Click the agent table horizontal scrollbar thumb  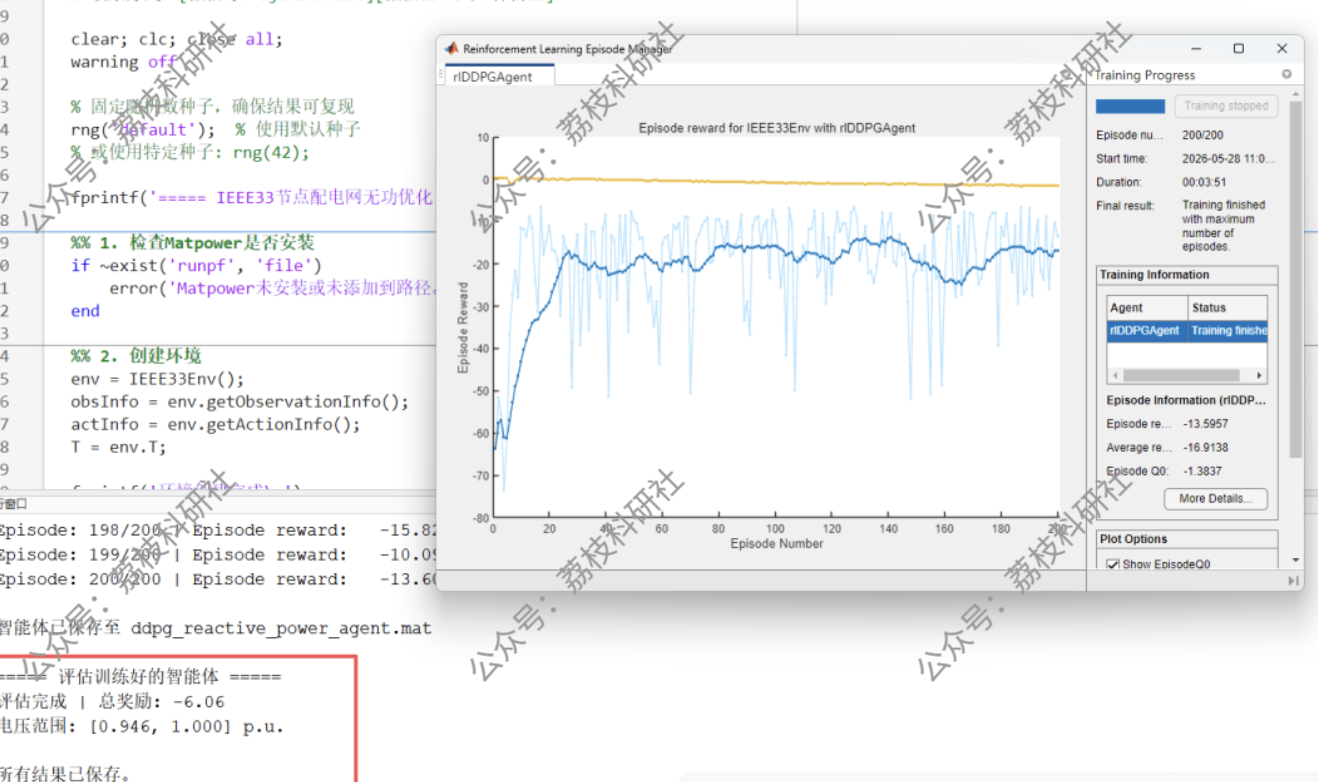[1180, 376]
